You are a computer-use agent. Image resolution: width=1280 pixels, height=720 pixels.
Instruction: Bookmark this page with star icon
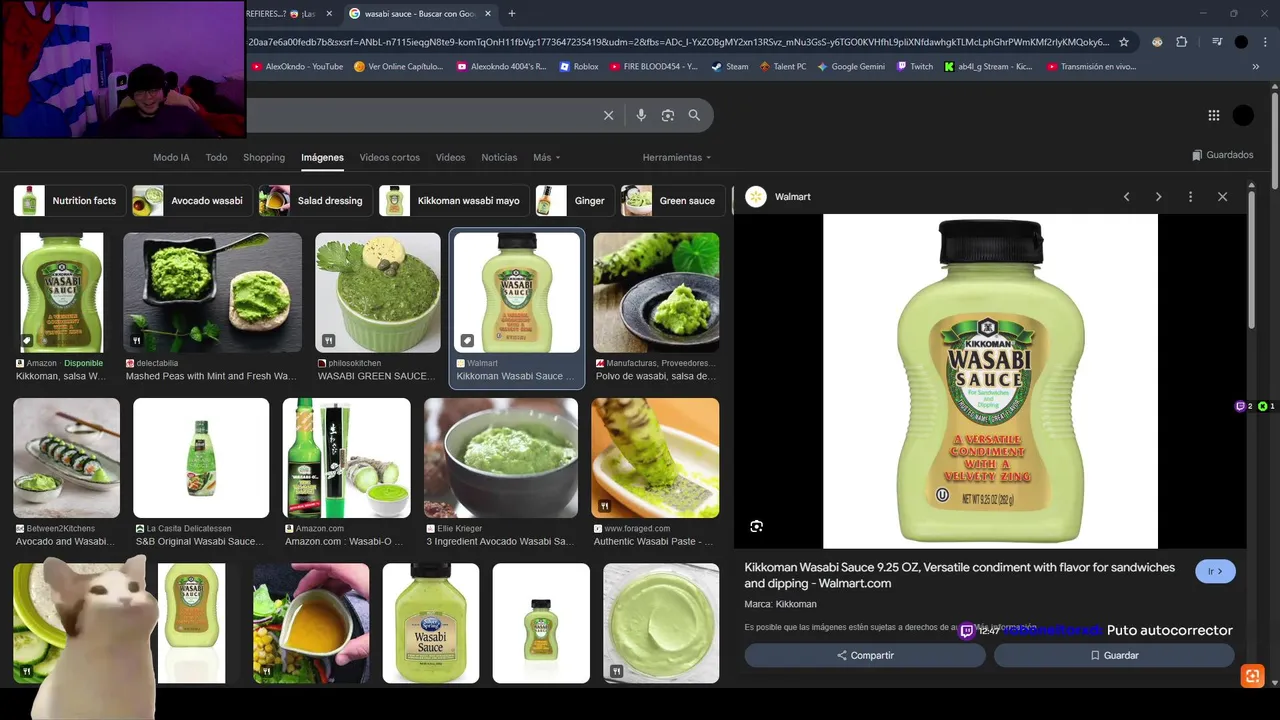coord(1124,42)
